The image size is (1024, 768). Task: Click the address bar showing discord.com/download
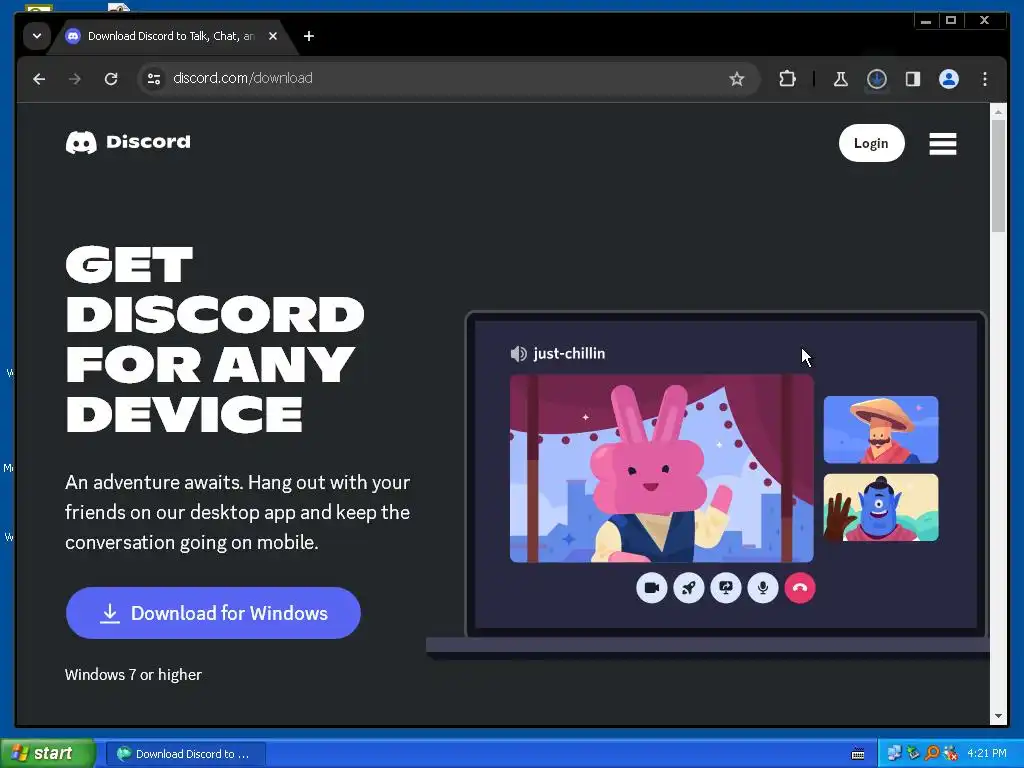pyautogui.click(x=448, y=79)
